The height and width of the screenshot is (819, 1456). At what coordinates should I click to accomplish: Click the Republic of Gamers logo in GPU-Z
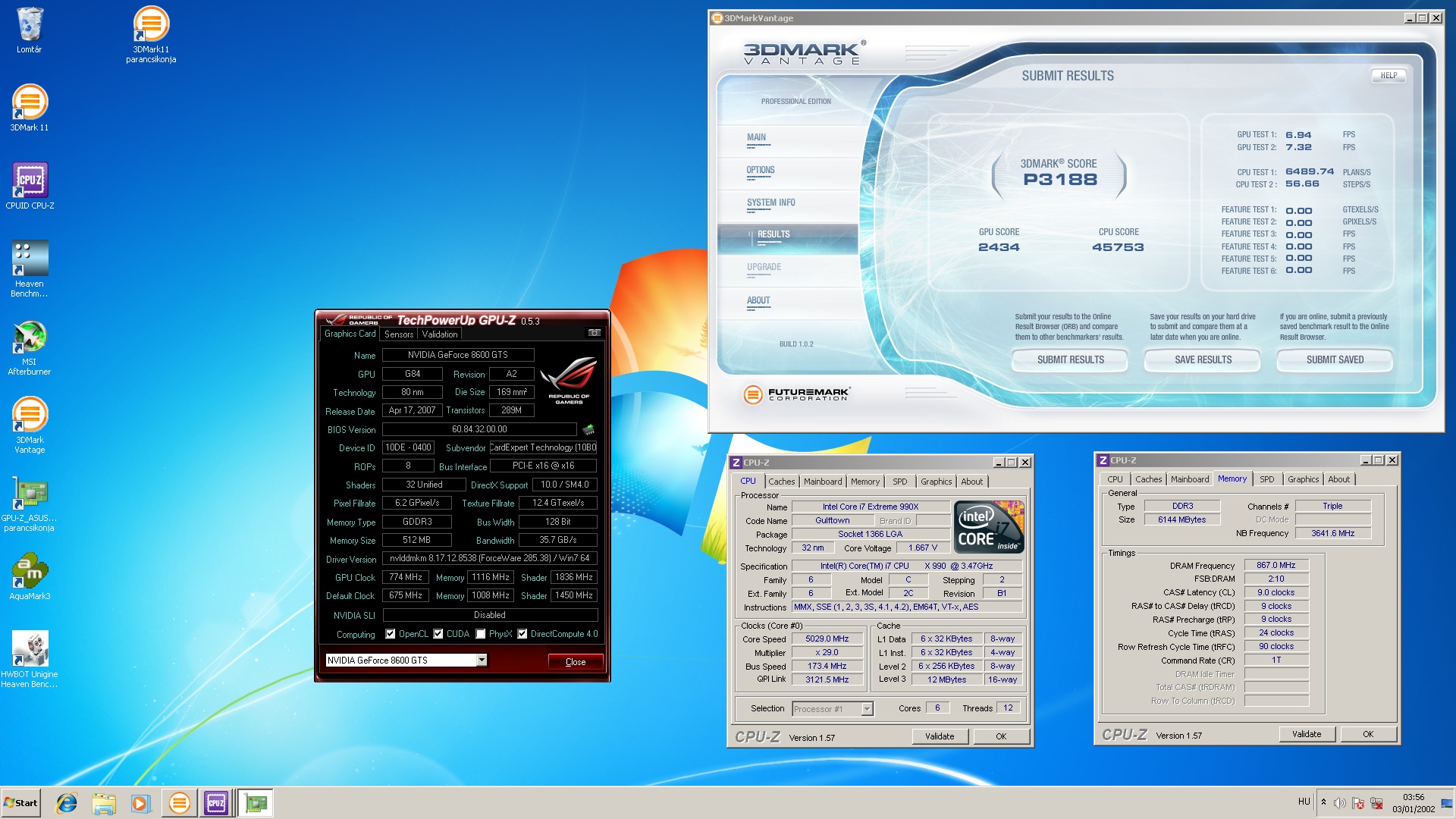pyautogui.click(x=569, y=380)
